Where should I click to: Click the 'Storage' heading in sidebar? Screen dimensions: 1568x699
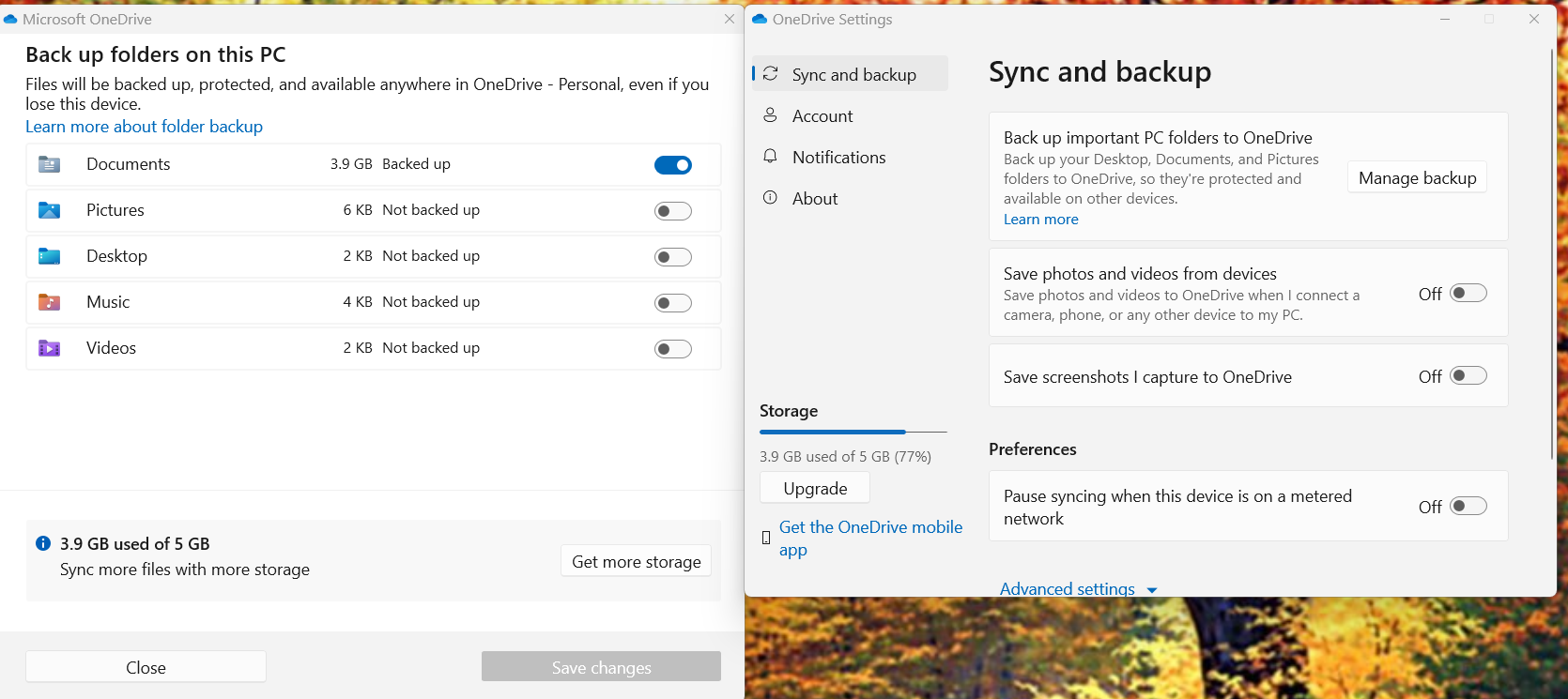tap(789, 411)
